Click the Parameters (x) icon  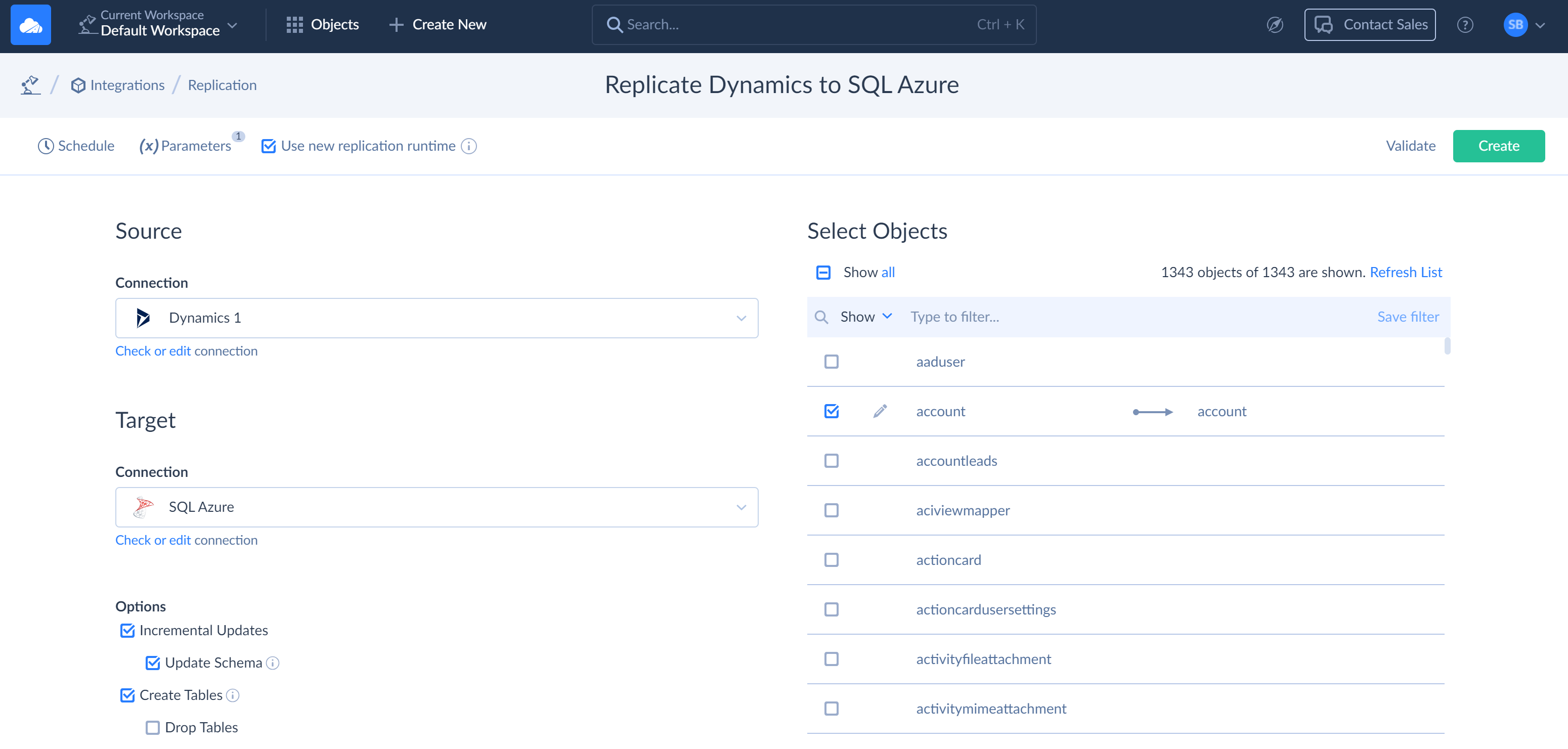click(149, 146)
